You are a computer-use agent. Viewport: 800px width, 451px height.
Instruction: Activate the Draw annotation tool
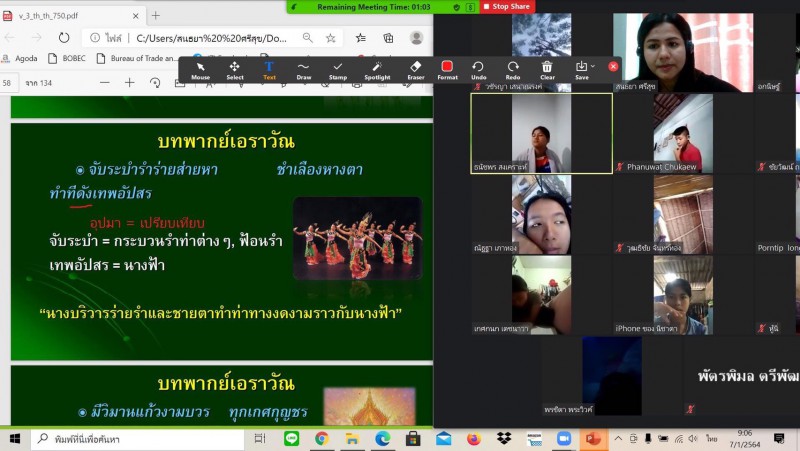tap(303, 69)
